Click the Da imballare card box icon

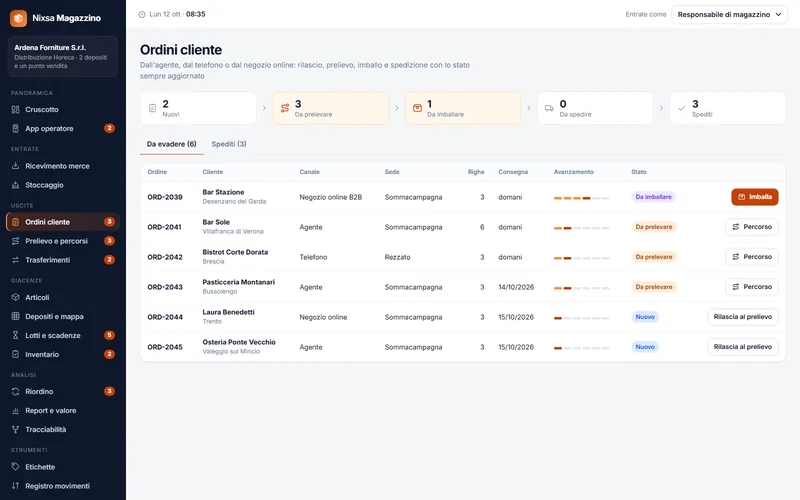(417, 108)
